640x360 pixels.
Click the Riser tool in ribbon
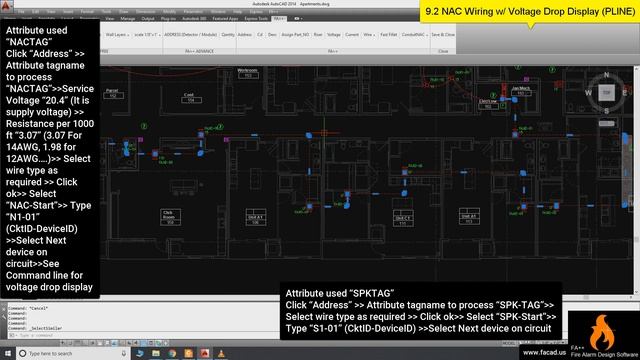coord(318,35)
